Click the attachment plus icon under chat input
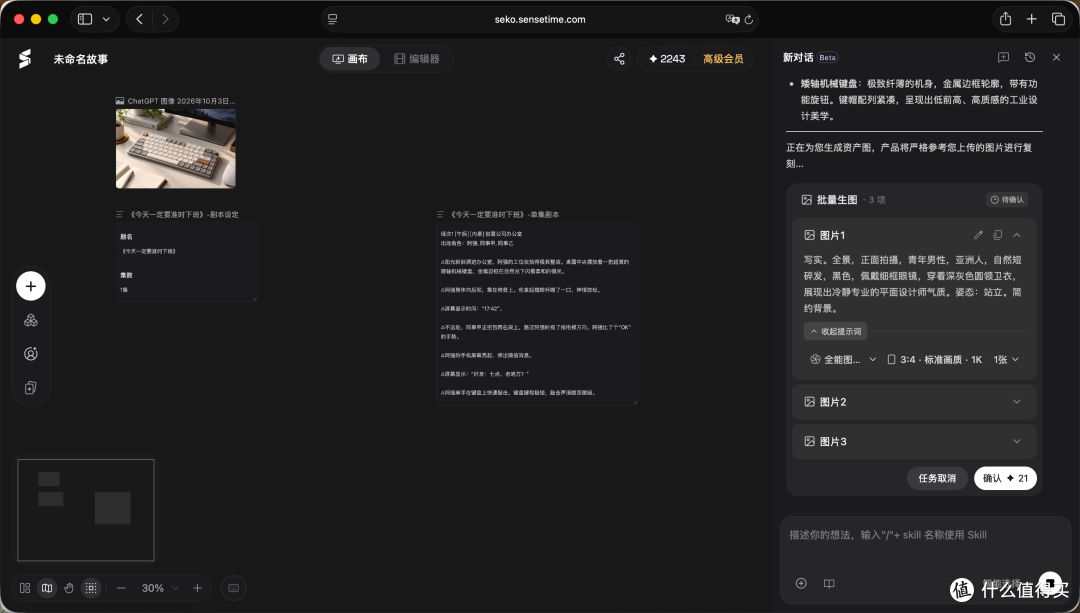 (x=801, y=583)
